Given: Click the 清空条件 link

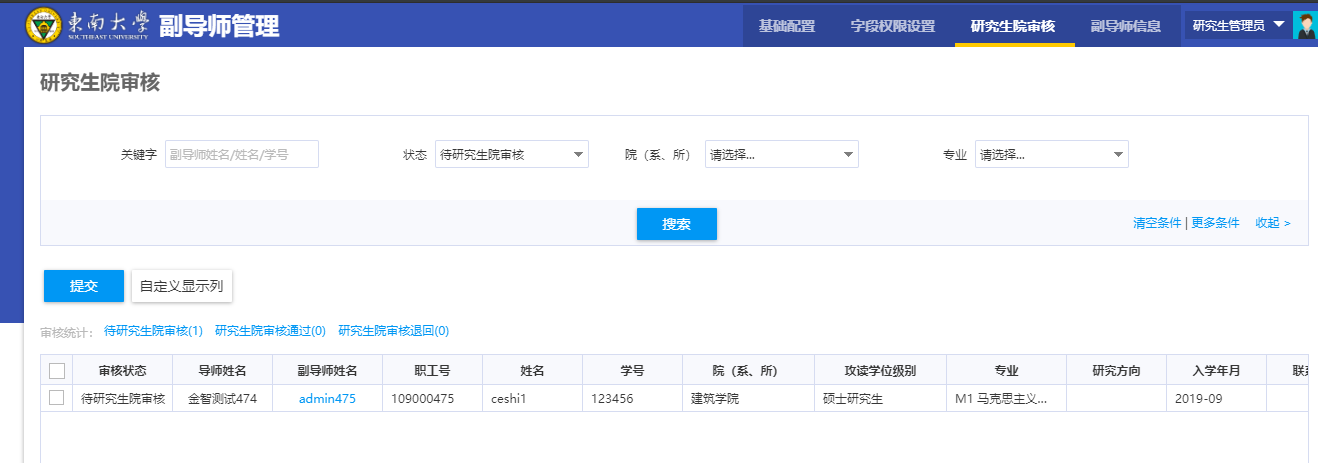Looking at the screenshot, I should tap(1157, 223).
